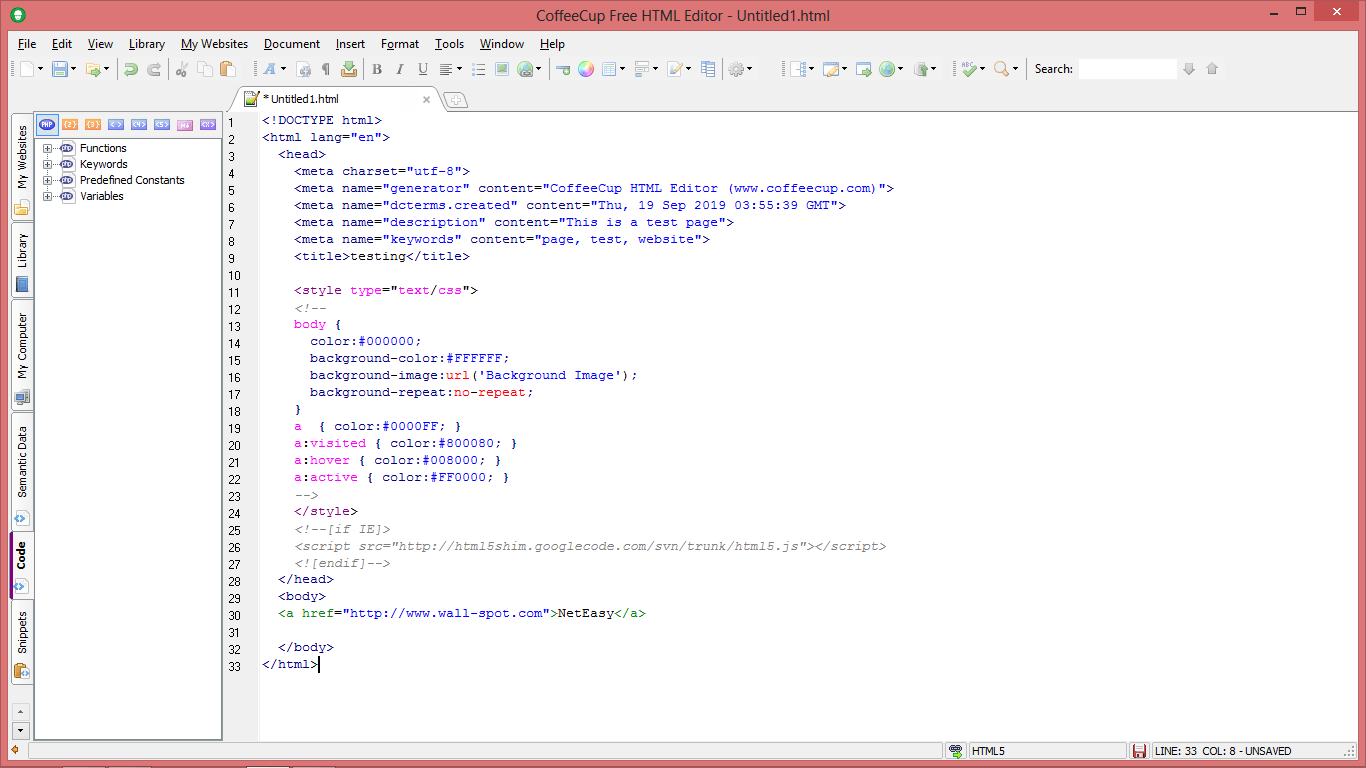The width and height of the screenshot is (1366, 768).
Task: Click the New document page icon
Action: point(27,69)
